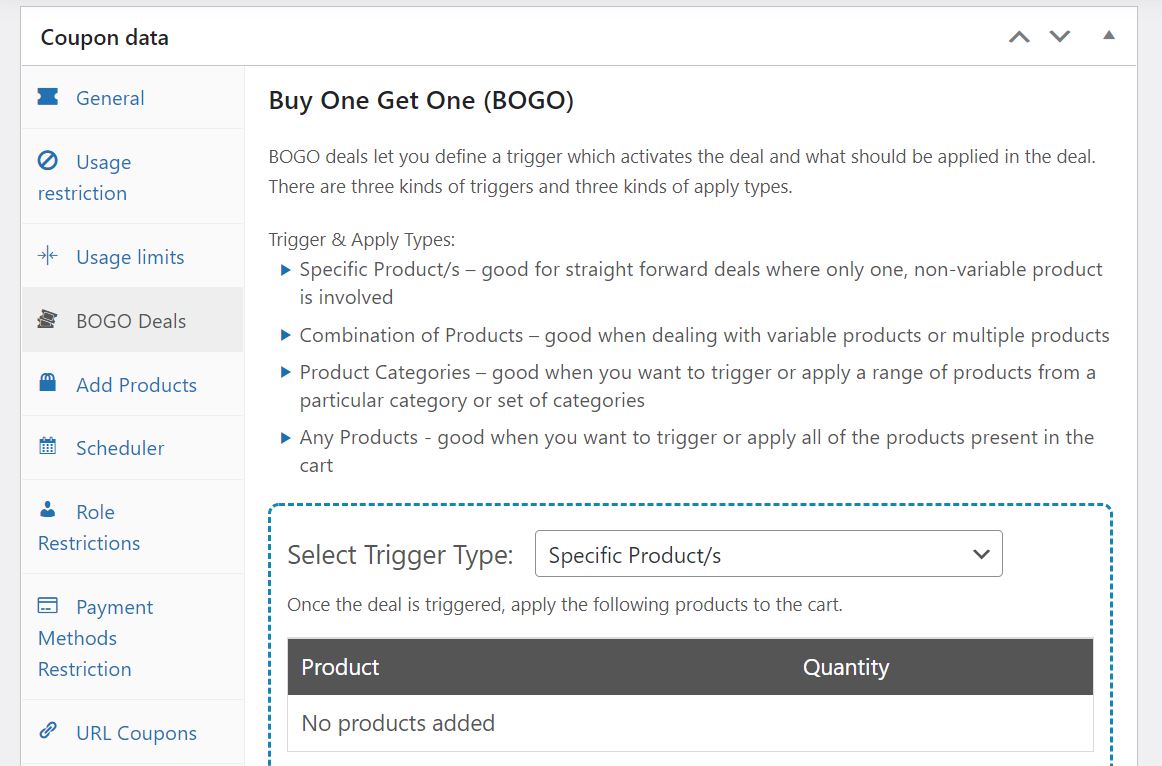This screenshot has width=1162, height=766.
Task: Move the Coupon data box up
Action: [x=1018, y=36]
